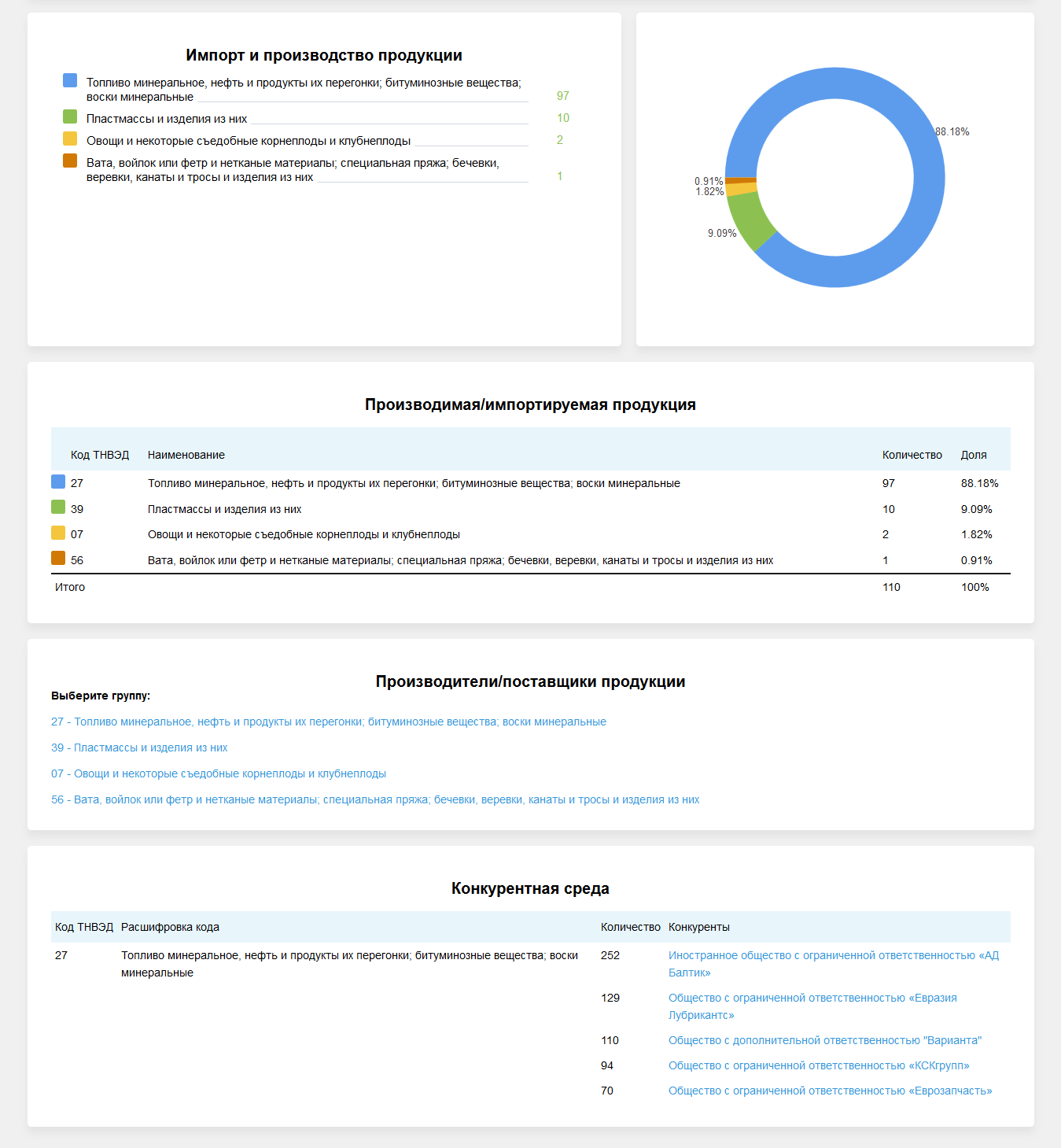Open the «АД Балтик» competitor link
The width and height of the screenshot is (1061, 1148).
click(x=833, y=955)
